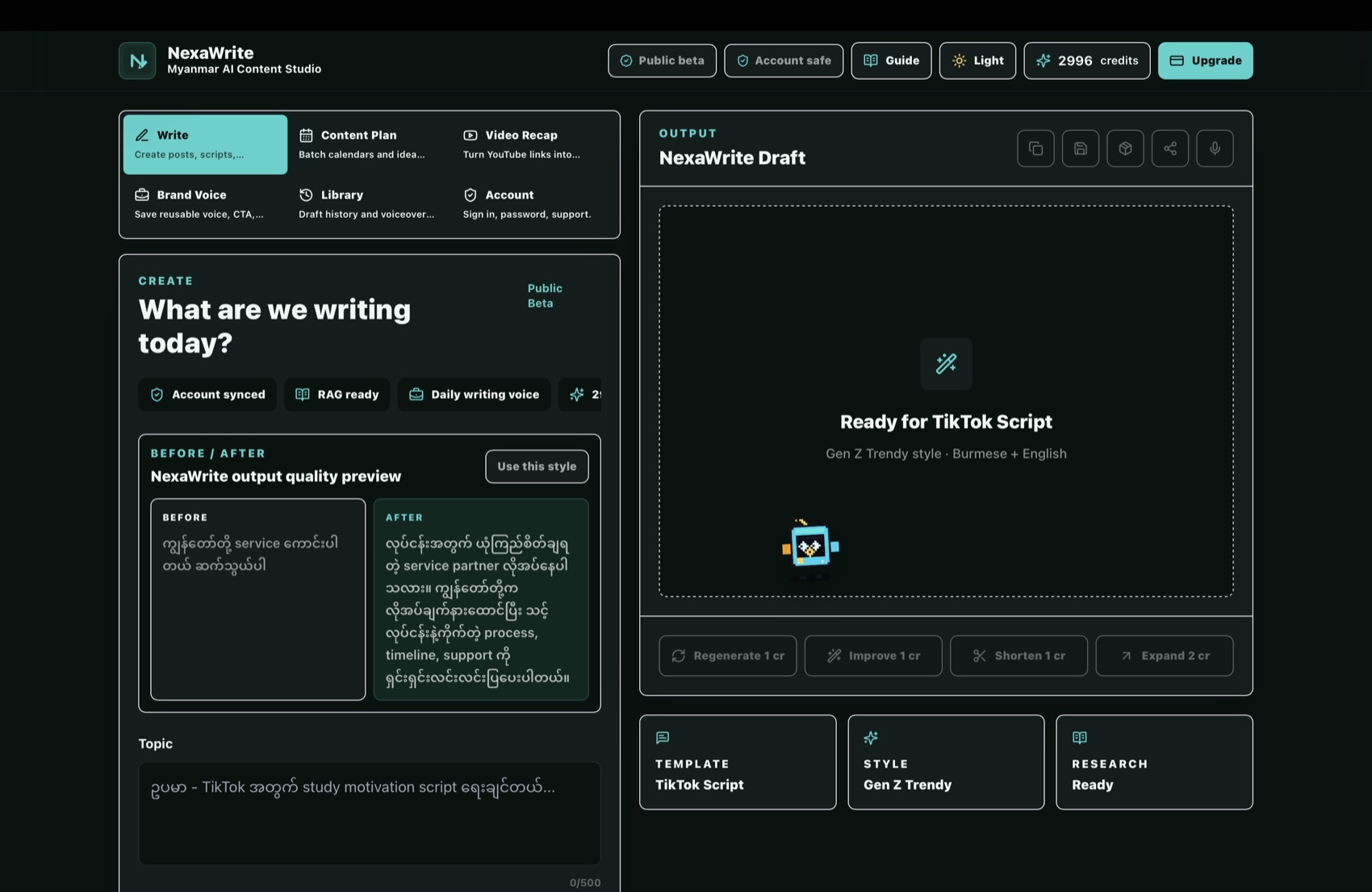
Task: Select the BEFORE sample text panel
Action: (257, 599)
